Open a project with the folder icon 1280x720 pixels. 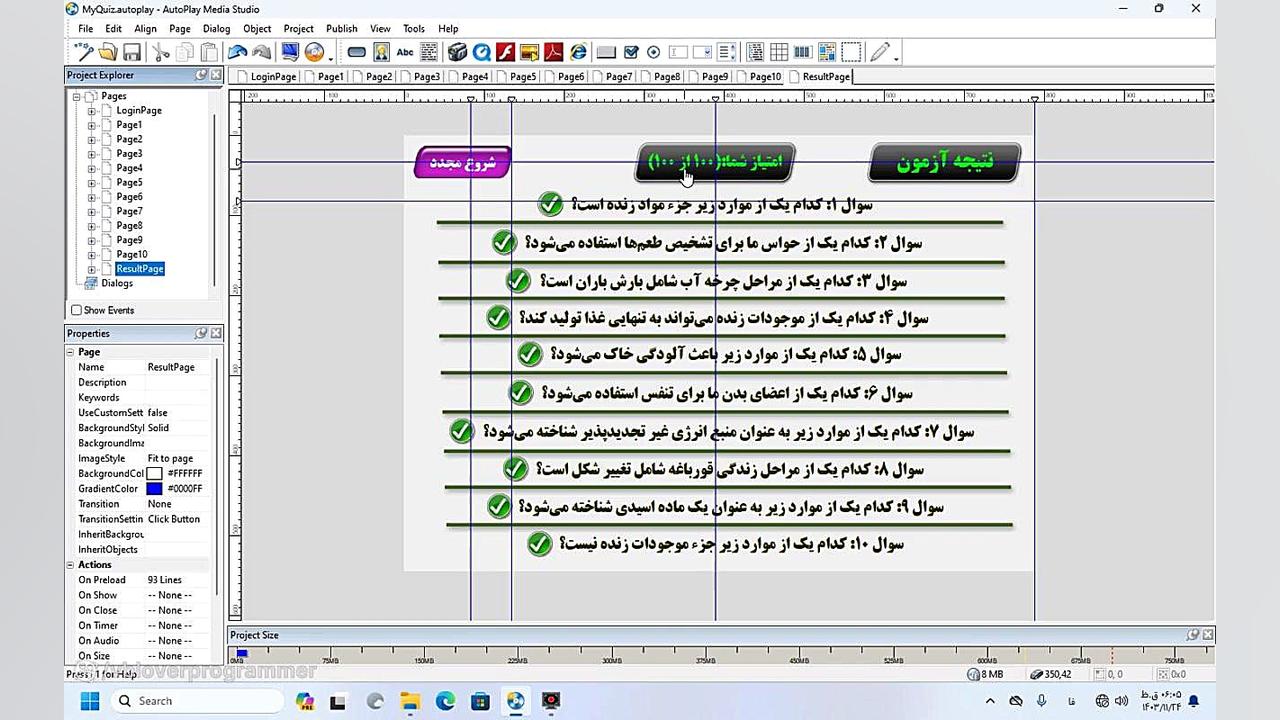109,52
